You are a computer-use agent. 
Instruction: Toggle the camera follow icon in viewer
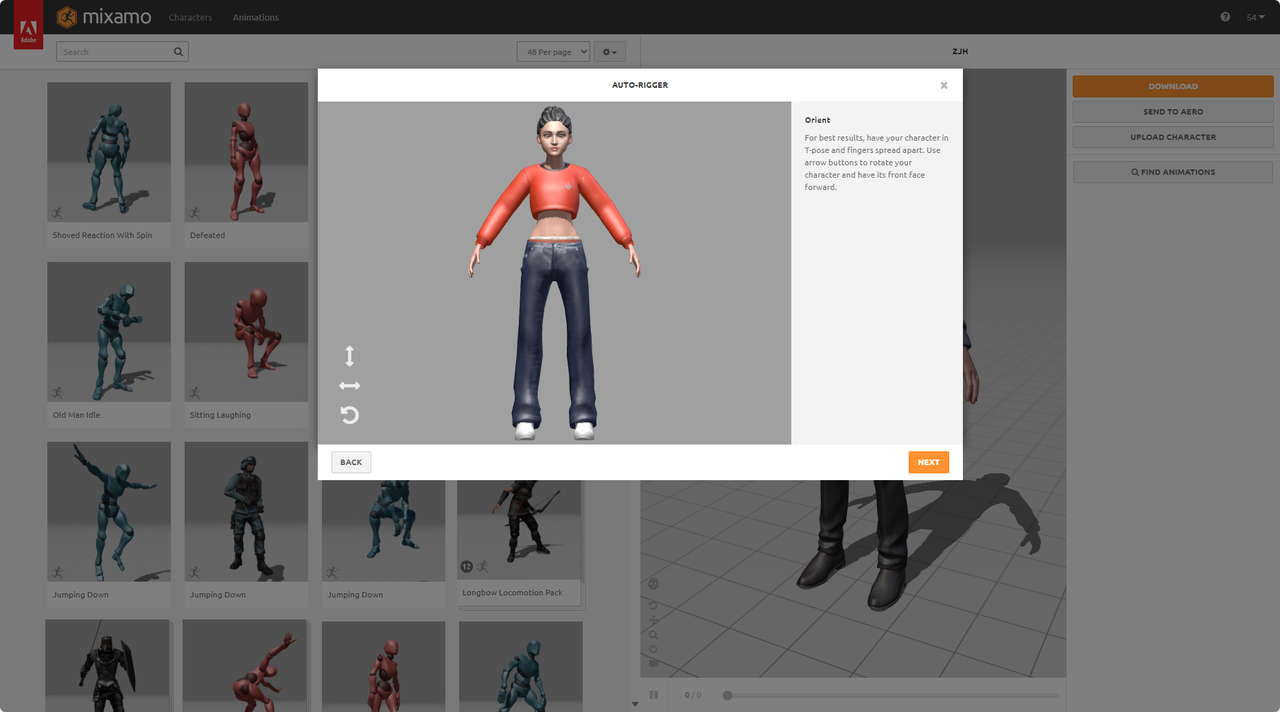(653, 662)
